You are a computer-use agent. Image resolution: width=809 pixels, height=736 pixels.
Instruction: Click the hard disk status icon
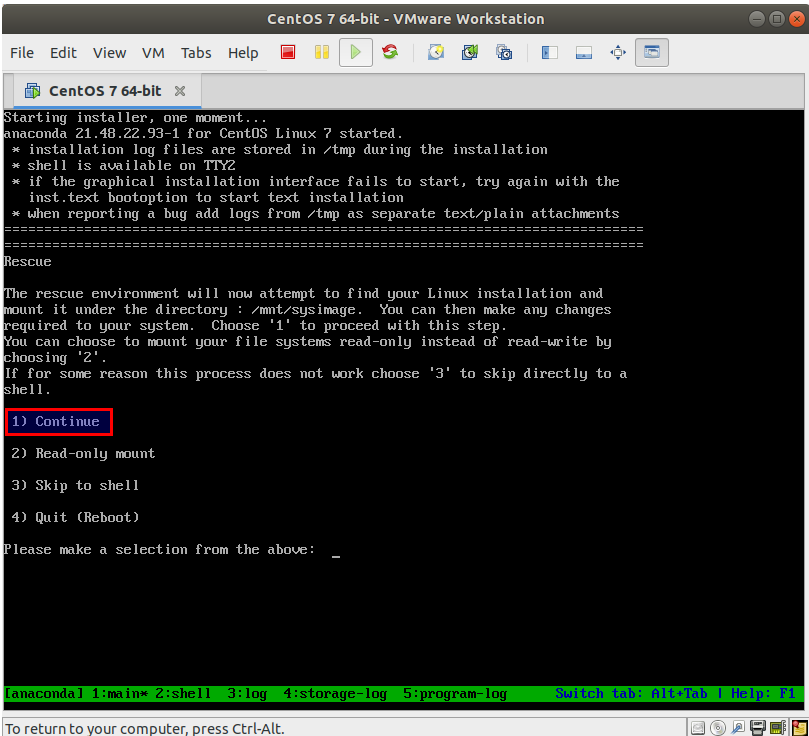click(x=698, y=727)
